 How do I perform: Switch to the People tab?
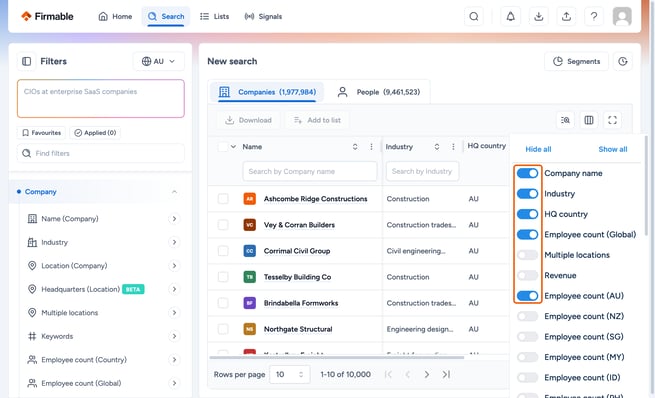click(379, 92)
